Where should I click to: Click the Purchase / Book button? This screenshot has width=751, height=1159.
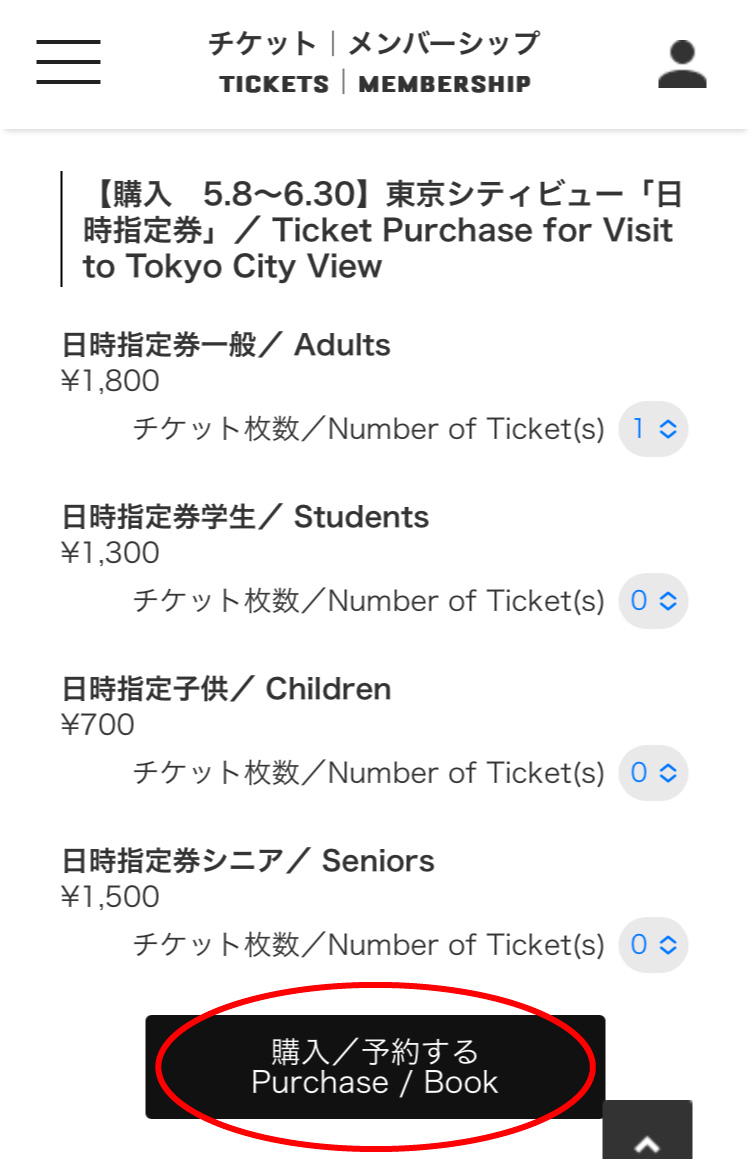tap(376, 1067)
